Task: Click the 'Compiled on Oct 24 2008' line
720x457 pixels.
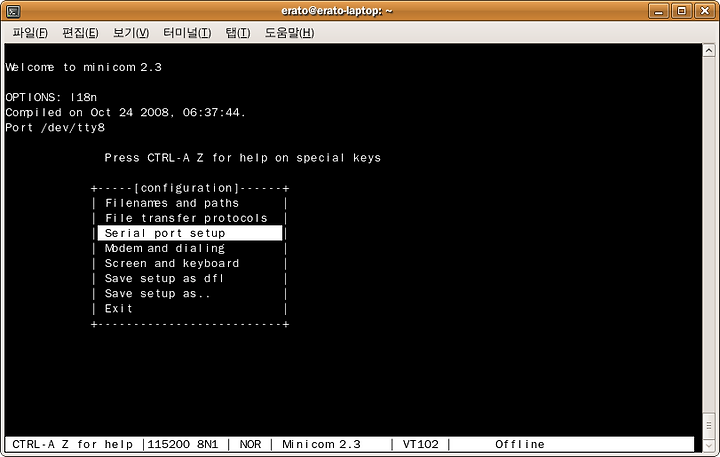Action: click(125, 113)
